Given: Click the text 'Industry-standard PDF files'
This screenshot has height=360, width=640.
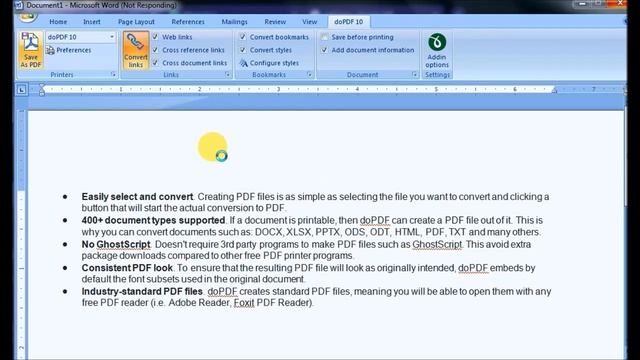Looking at the screenshot, I should [x=142, y=291].
